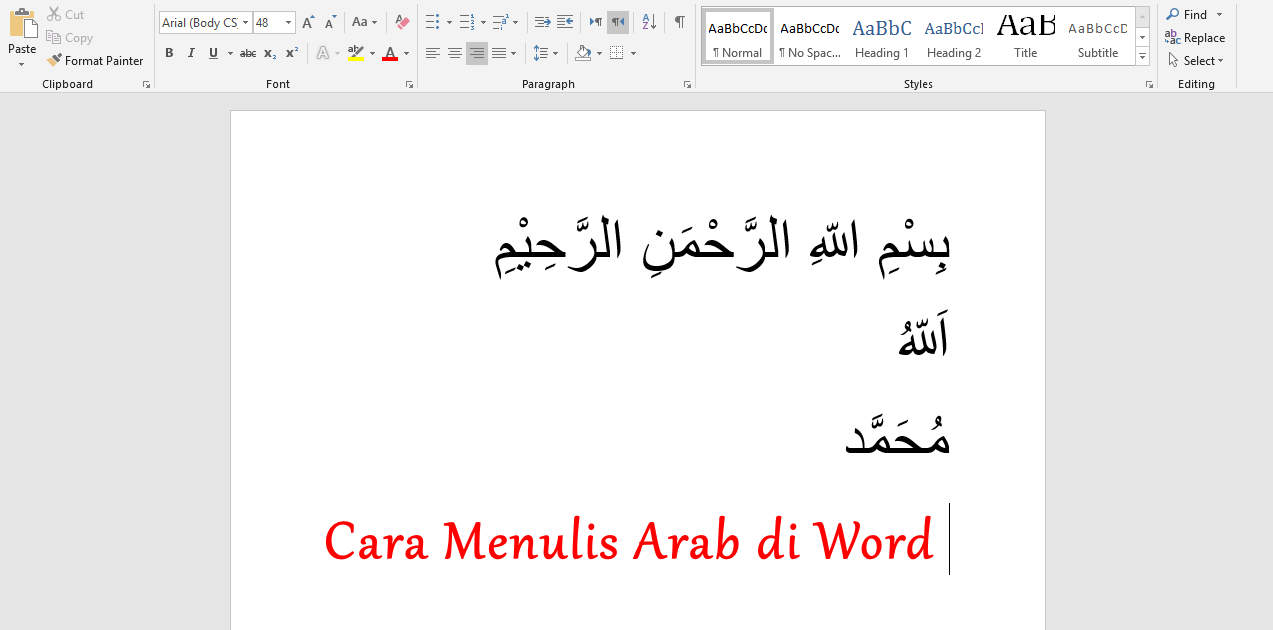Open Text Effects outlined A

[x=322, y=53]
